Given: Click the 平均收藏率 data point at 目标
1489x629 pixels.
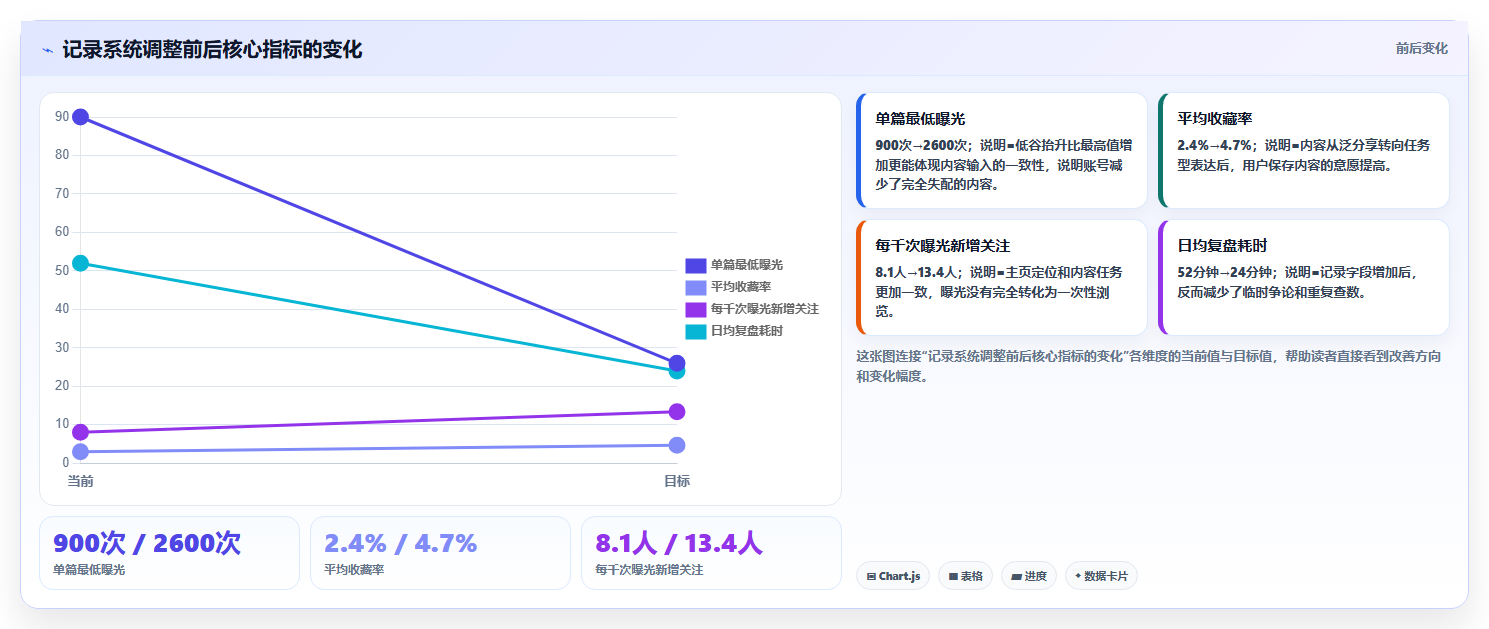Looking at the screenshot, I should tap(677, 445).
